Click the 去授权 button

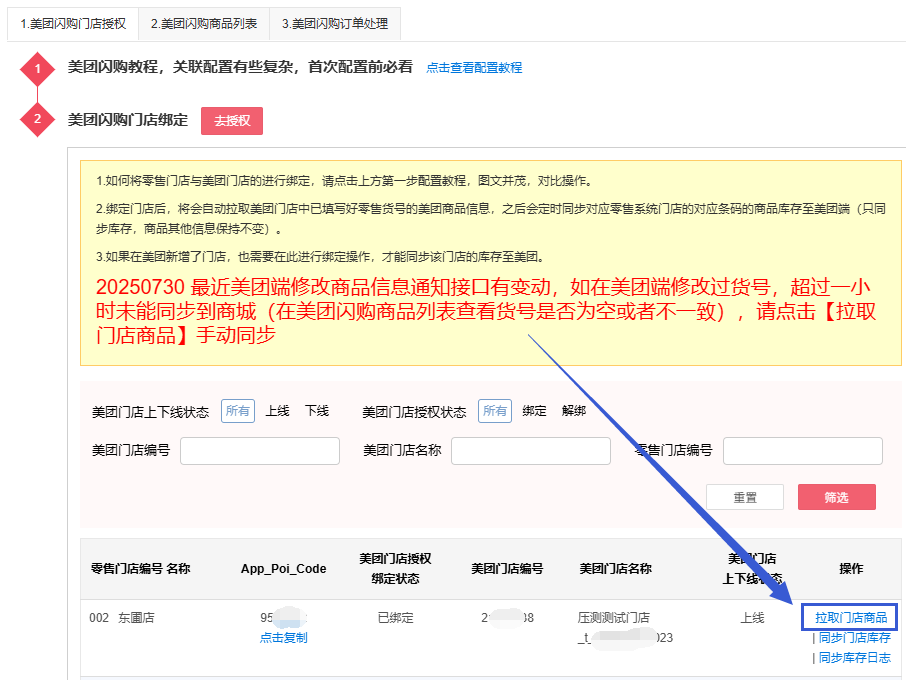(232, 121)
